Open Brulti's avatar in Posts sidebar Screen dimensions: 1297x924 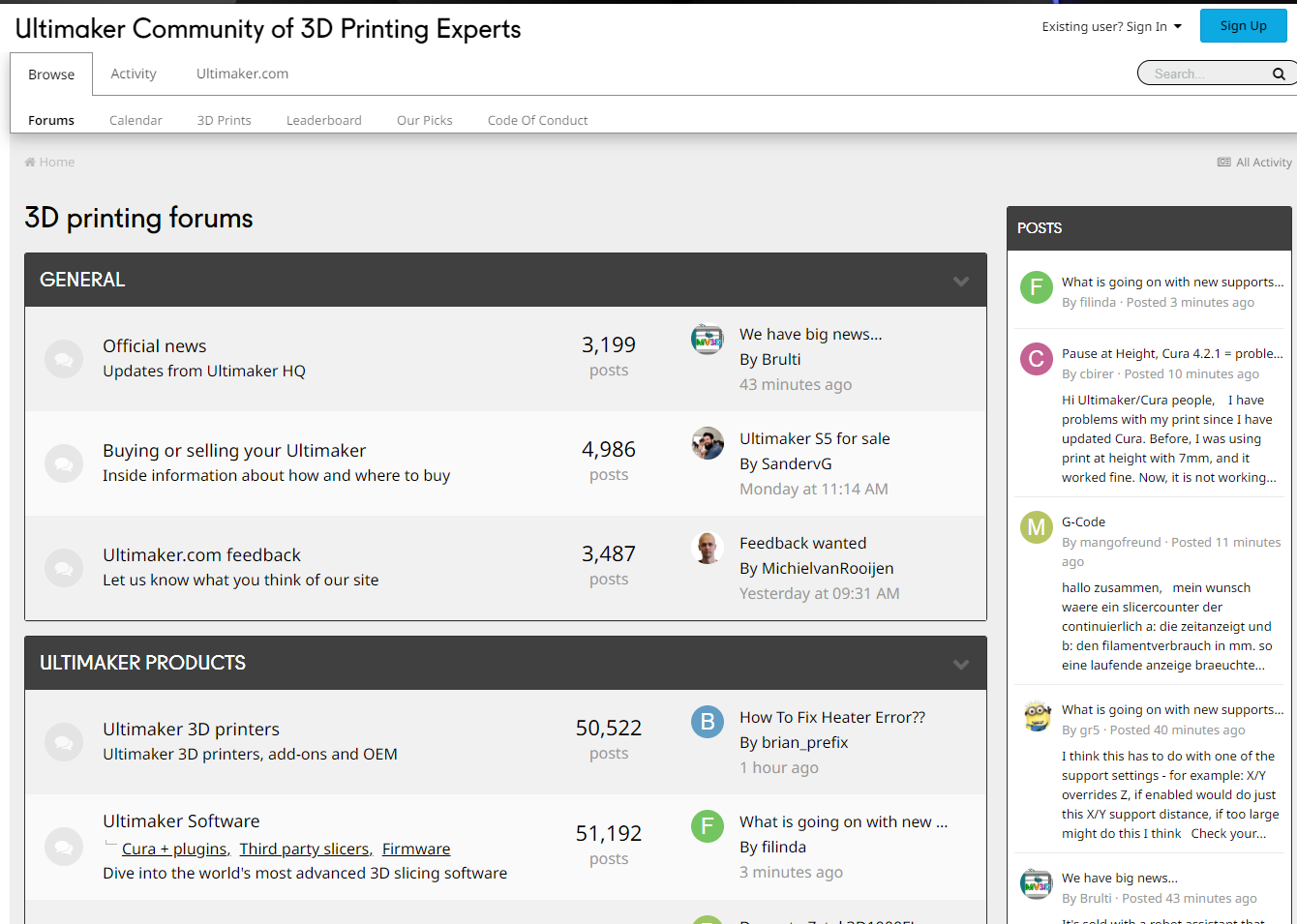1037,883
